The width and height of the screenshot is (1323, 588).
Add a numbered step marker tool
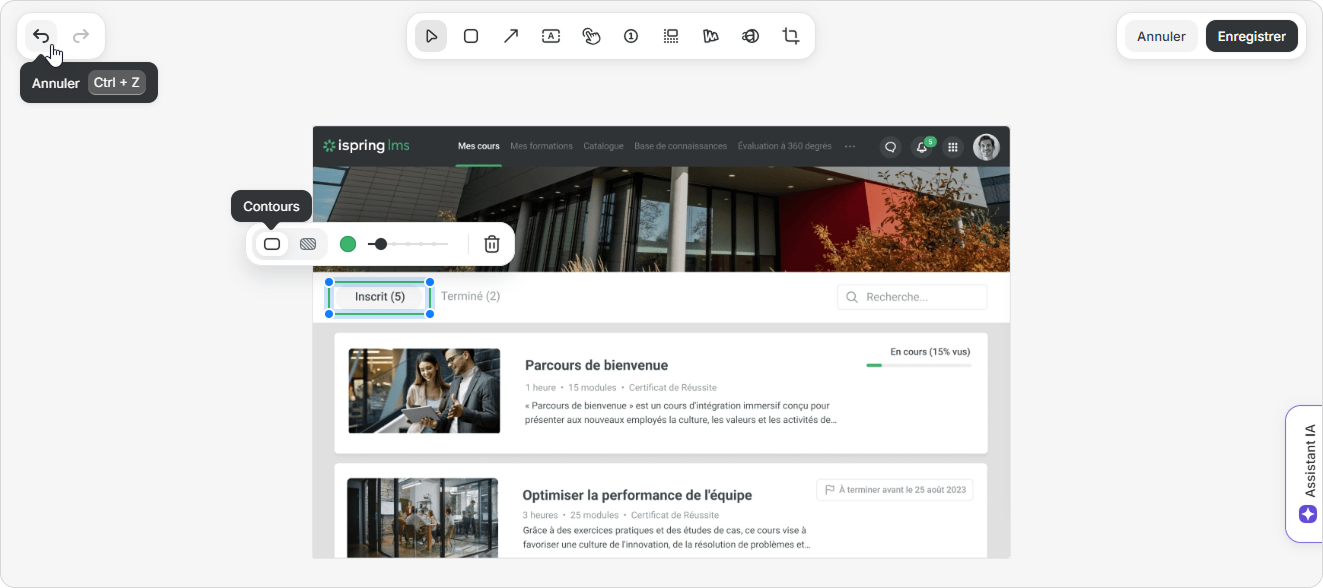(631, 36)
